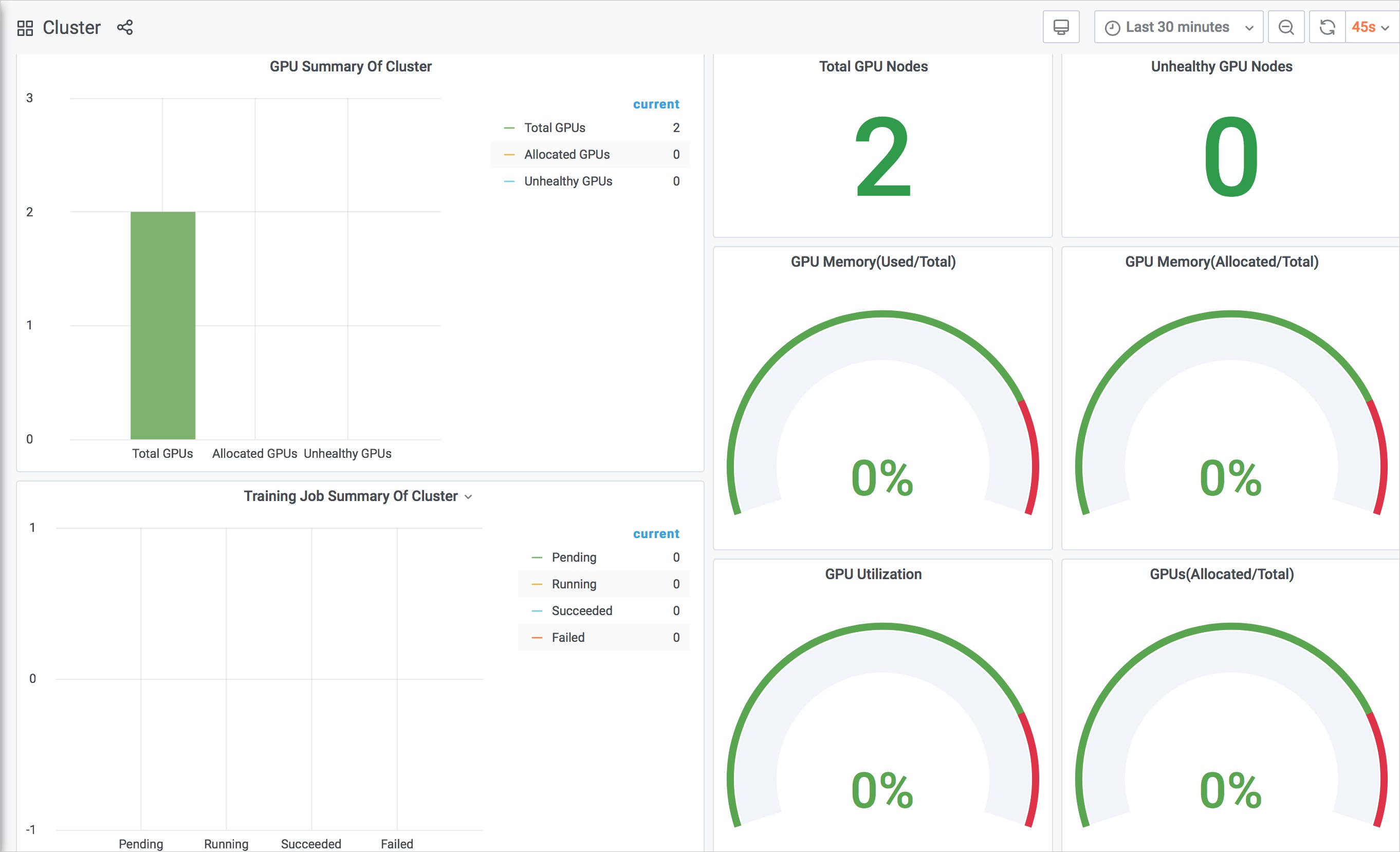Open the Last 30 minutes time range dropdown
This screenshot has height=852, width=1400.
click(1178, 27)
